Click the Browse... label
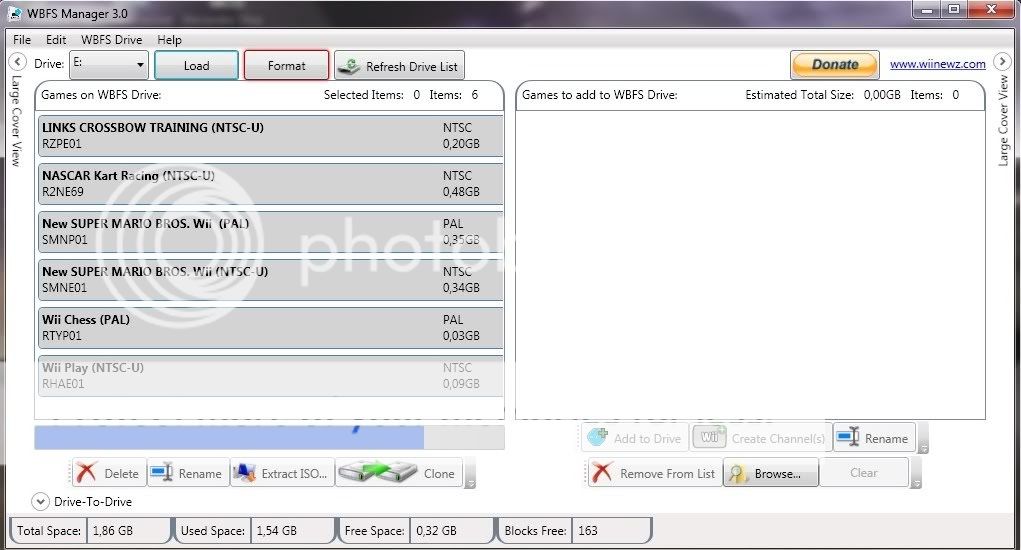 click(x=777, y=474)
